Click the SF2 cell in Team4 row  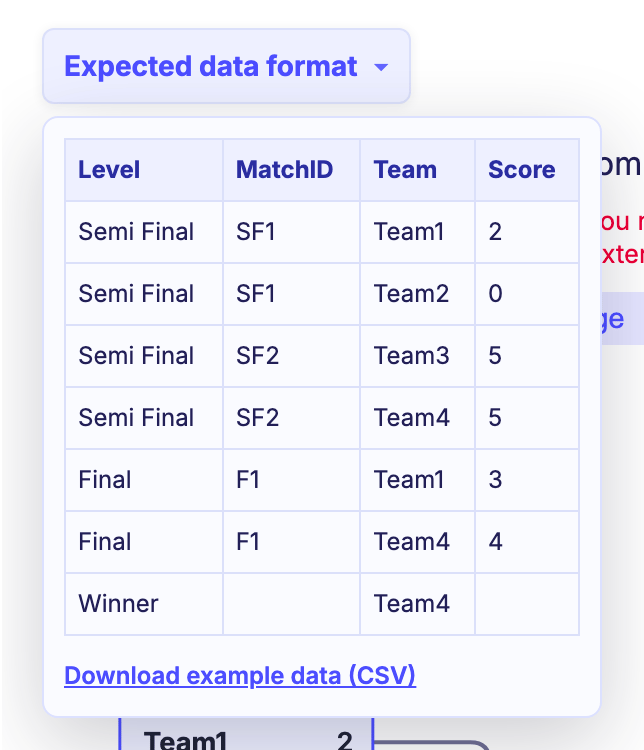(x=291, y=418)
